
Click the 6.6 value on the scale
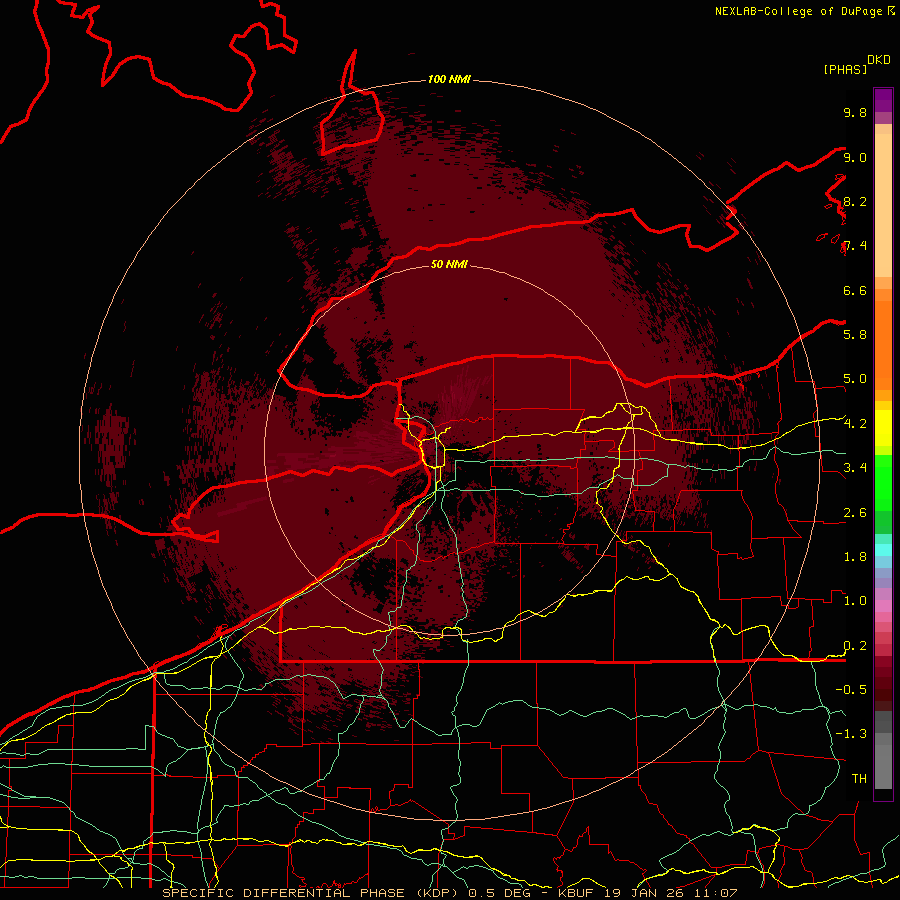pos(854,290)
